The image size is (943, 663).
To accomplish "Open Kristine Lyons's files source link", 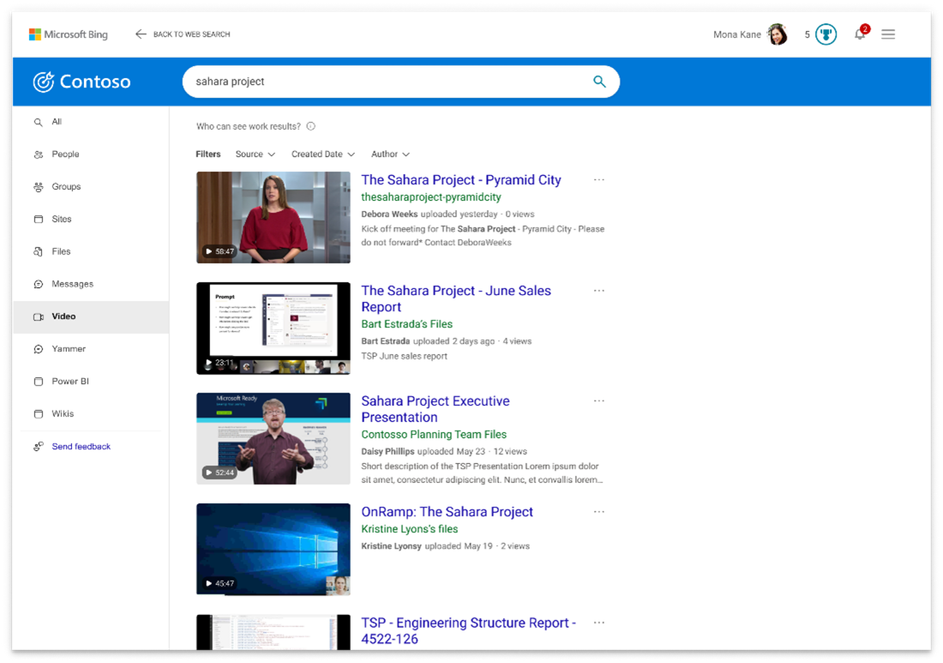I will point(410,529).
